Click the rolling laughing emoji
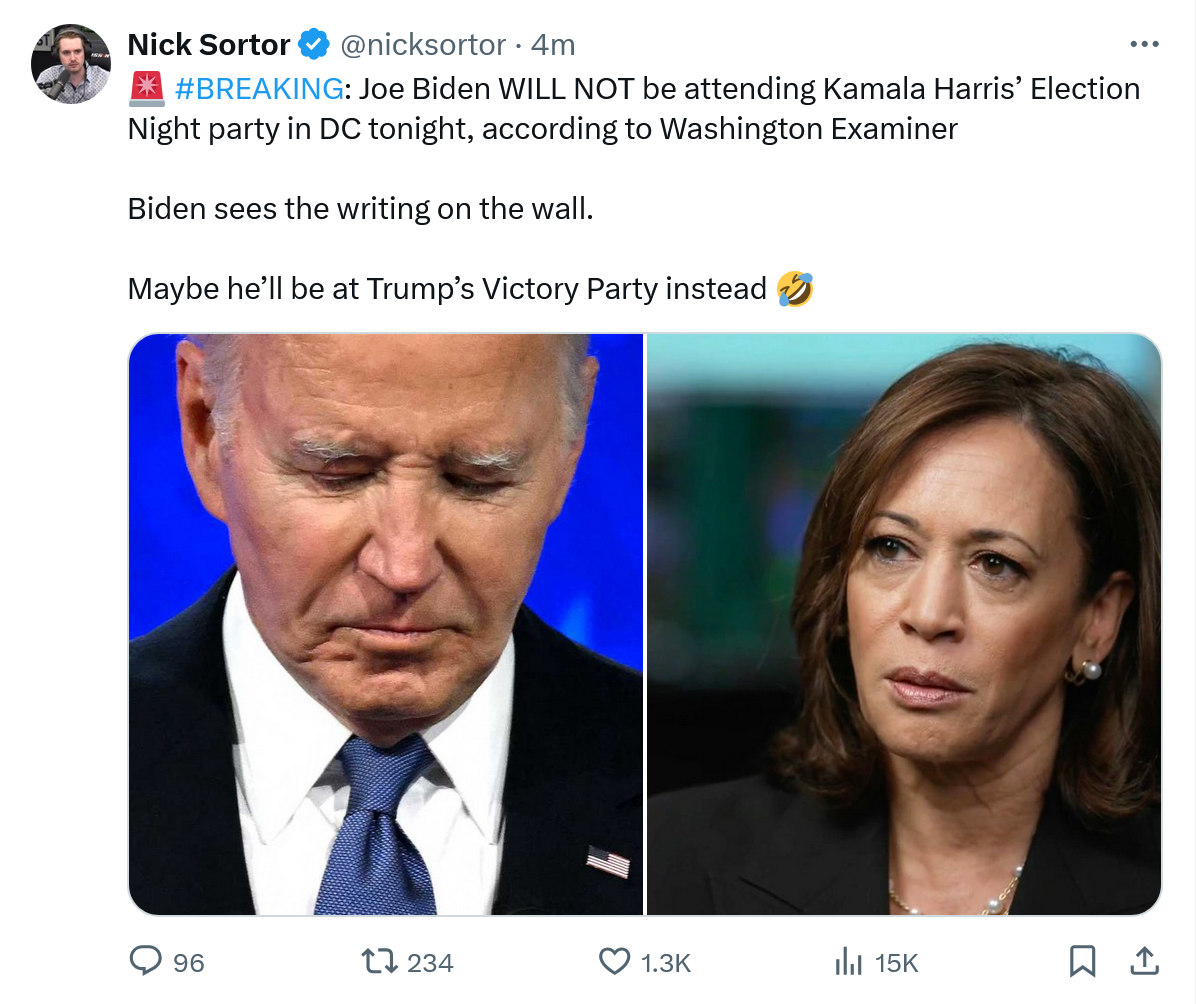This screenshot has width=1196, height=1004. [795, 289]
